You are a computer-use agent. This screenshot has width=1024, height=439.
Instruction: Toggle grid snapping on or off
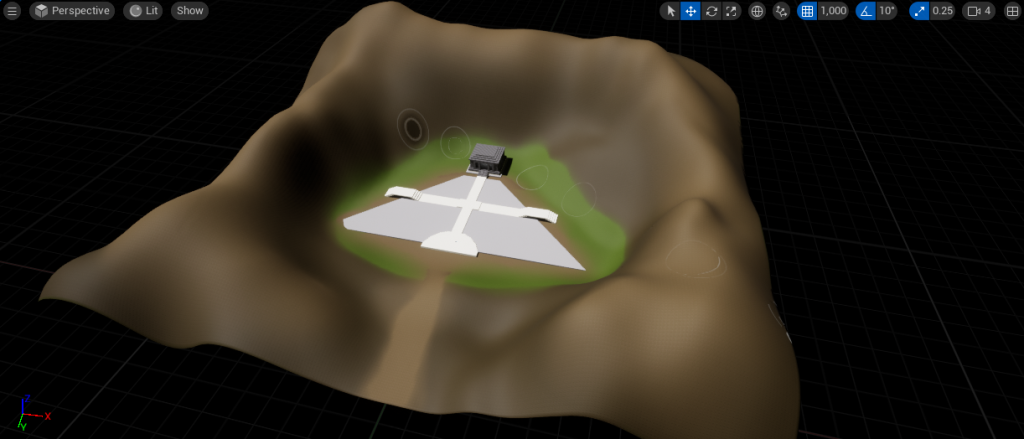[x=808, y=11]
